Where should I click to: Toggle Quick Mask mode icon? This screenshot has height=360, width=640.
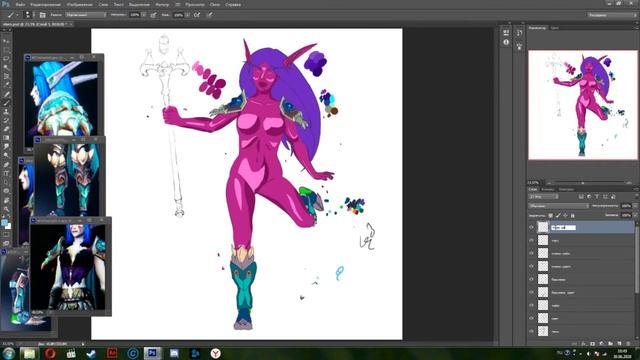6,235
